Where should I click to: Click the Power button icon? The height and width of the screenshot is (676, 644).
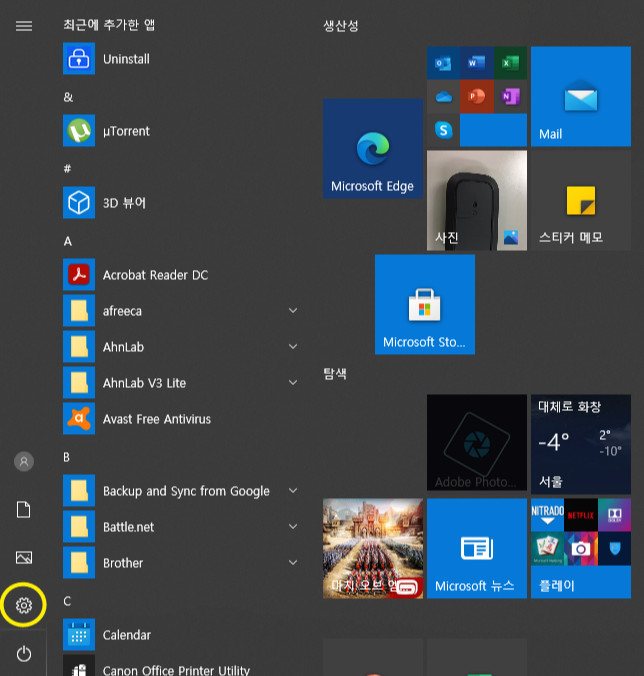click(24, 654)
